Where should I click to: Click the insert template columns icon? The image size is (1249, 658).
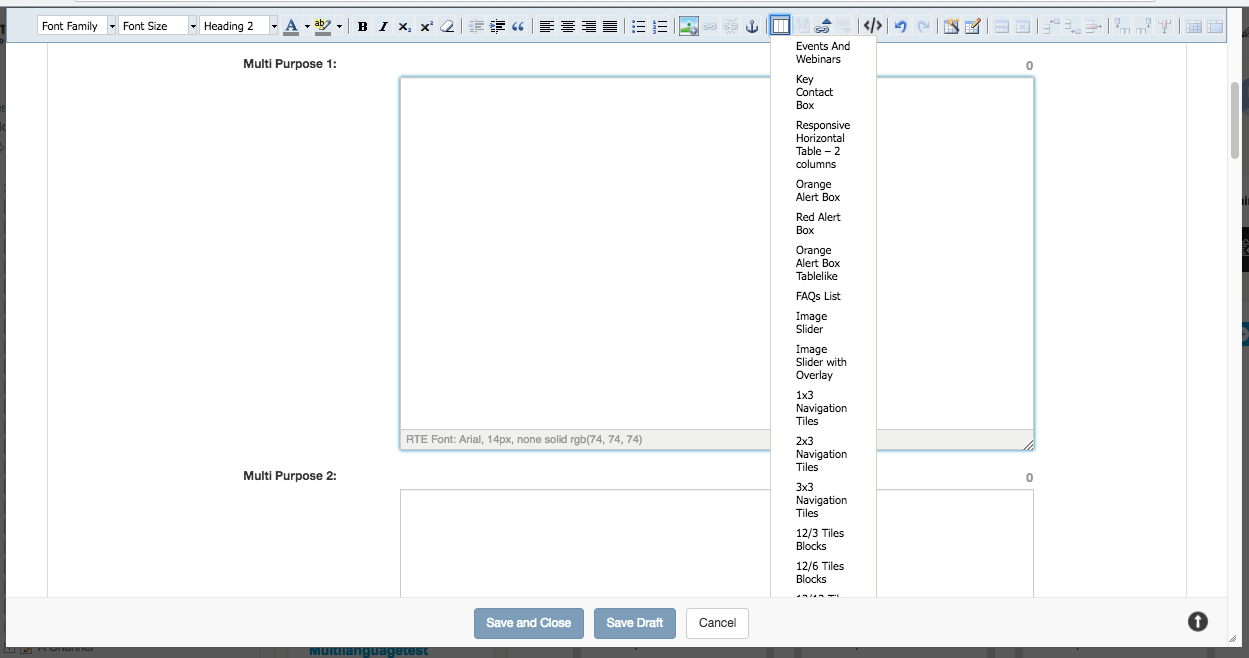(781, 26)
